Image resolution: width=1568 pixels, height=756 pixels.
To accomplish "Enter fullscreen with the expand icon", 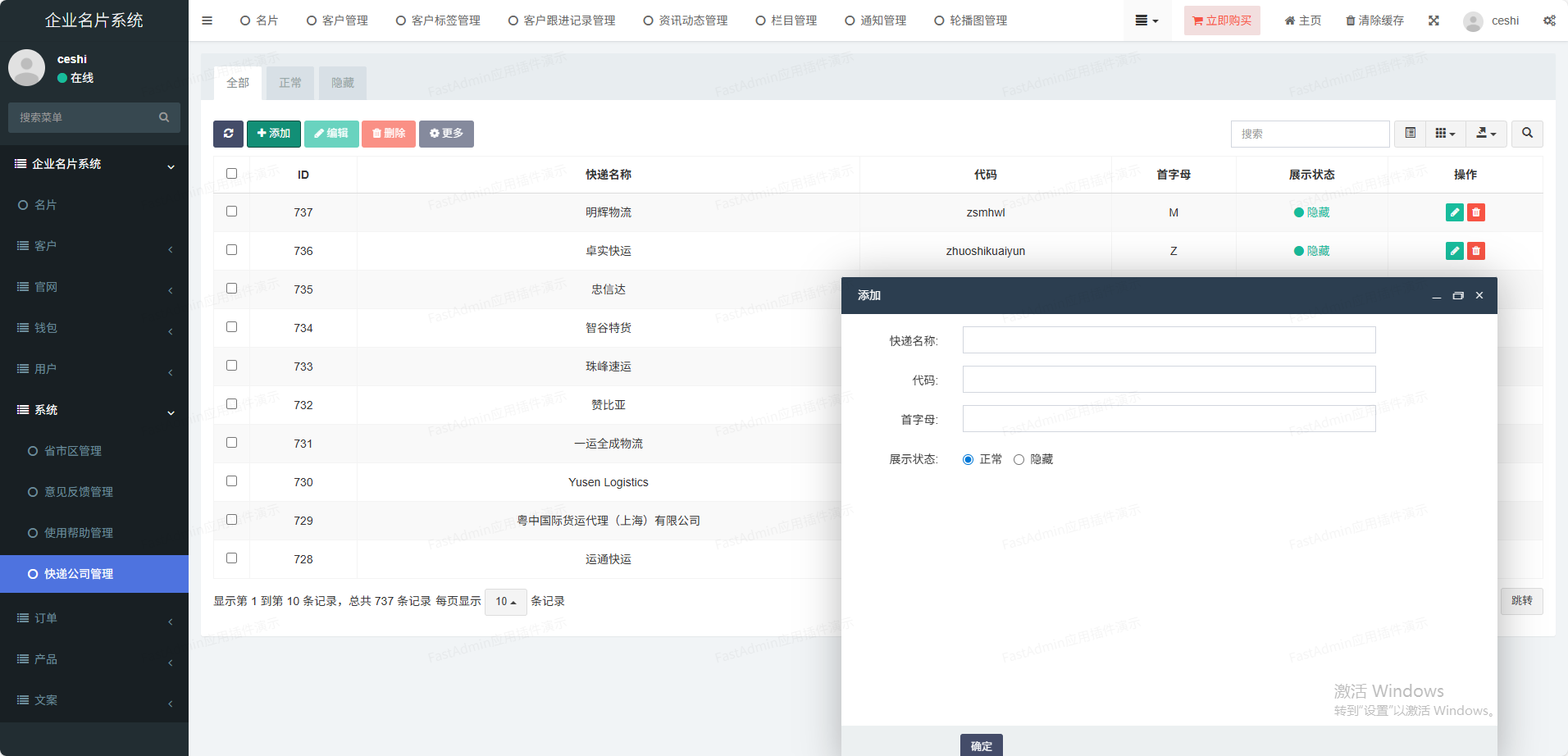I will (x=1434, y=20).
